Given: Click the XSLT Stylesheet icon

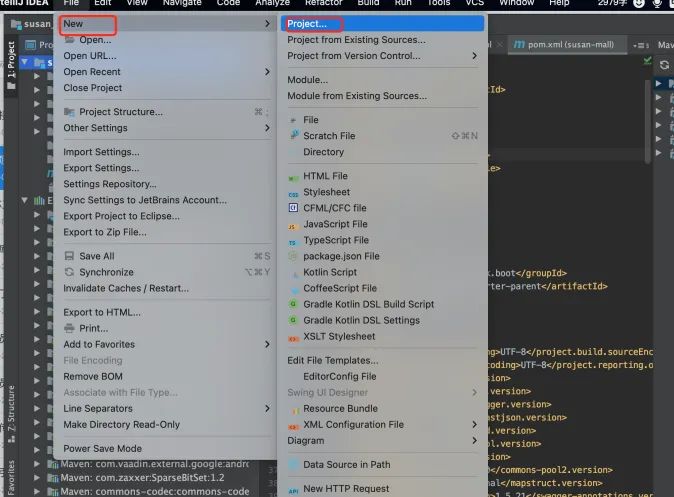Looking at the screenshot, I should tap(293, 338).
